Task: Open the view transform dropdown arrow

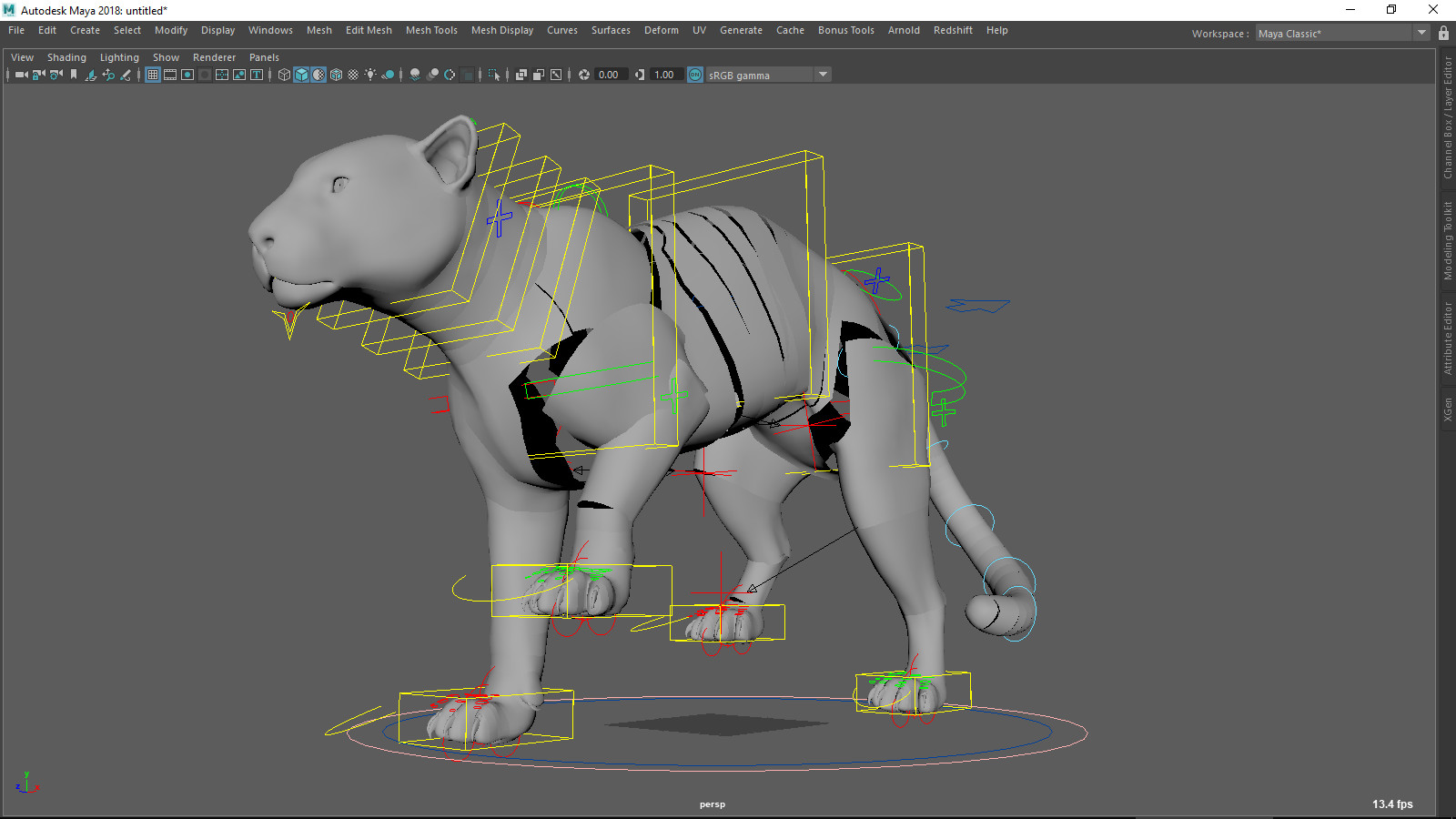Action: point(824,75)
